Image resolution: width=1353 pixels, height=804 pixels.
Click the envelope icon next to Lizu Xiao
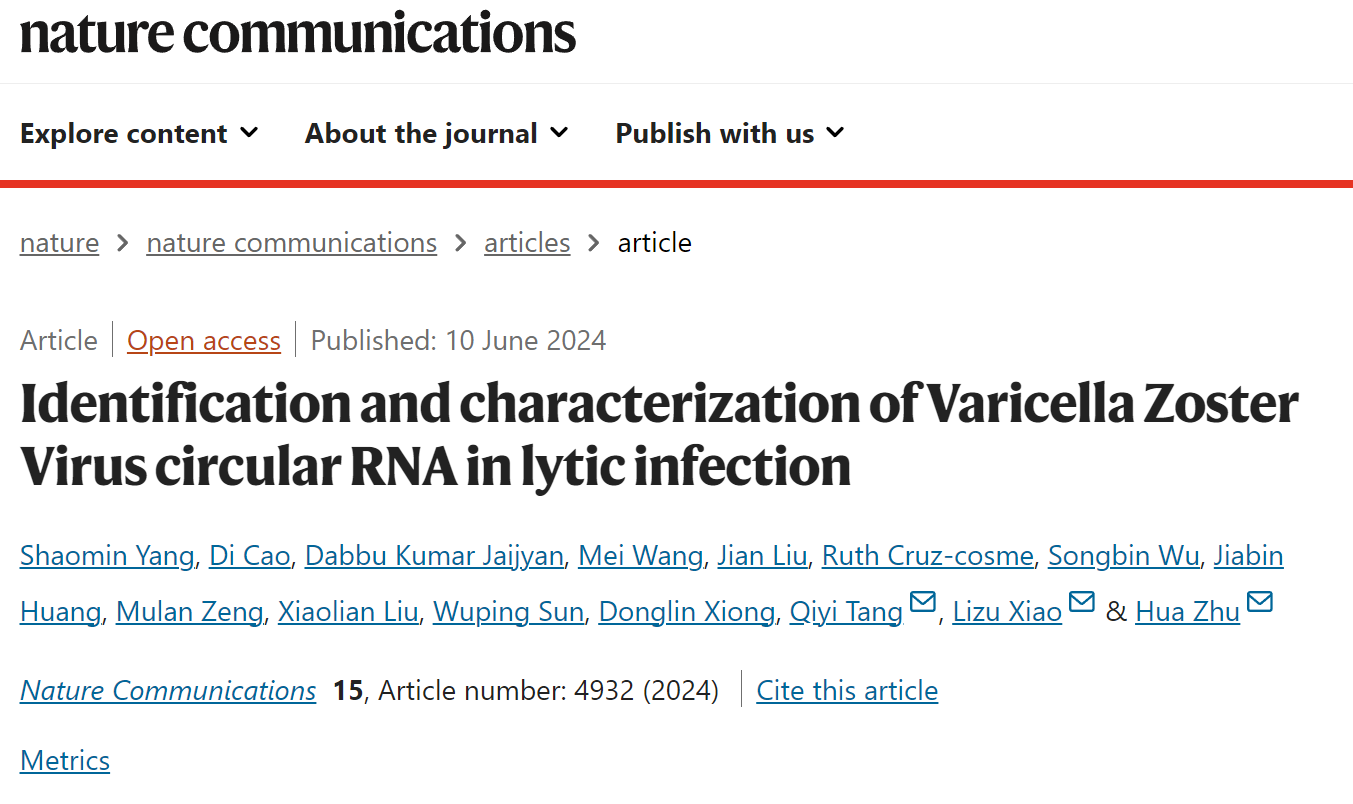tap(1082, 603)
